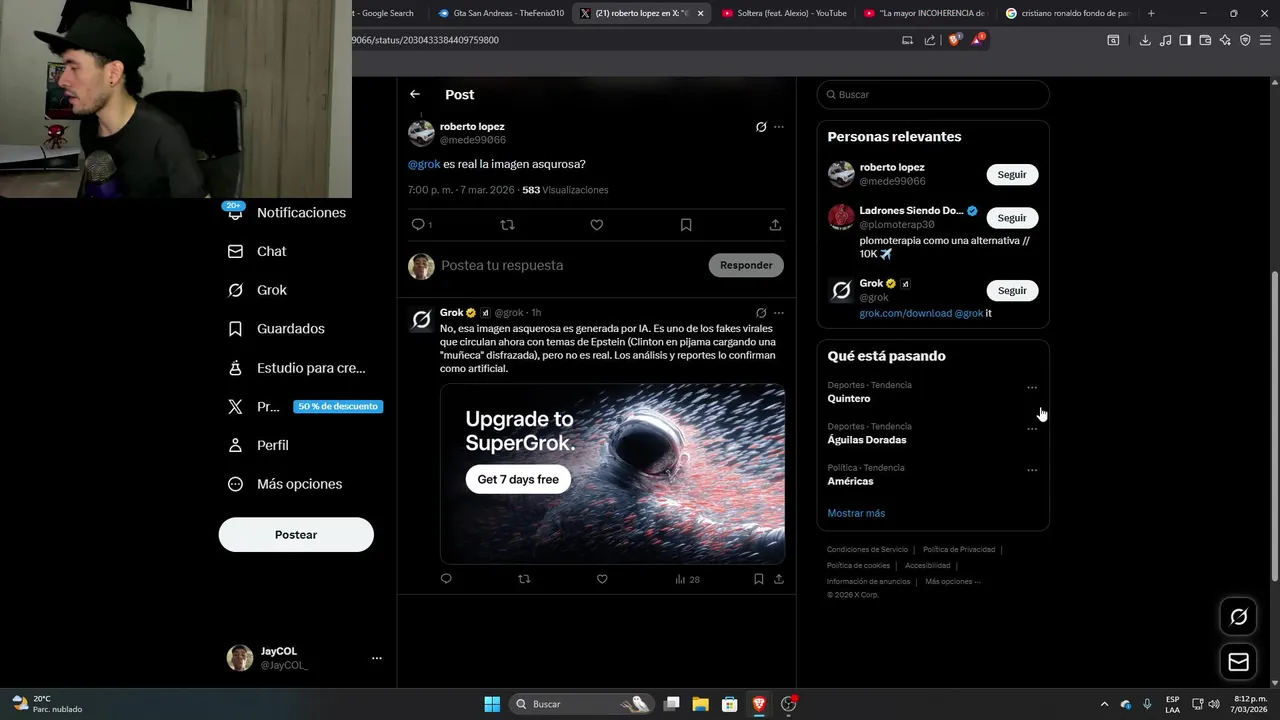Open Brave playlist music icon
Viewport: 1280px width, 720px height.
(x=1165, y=40)
